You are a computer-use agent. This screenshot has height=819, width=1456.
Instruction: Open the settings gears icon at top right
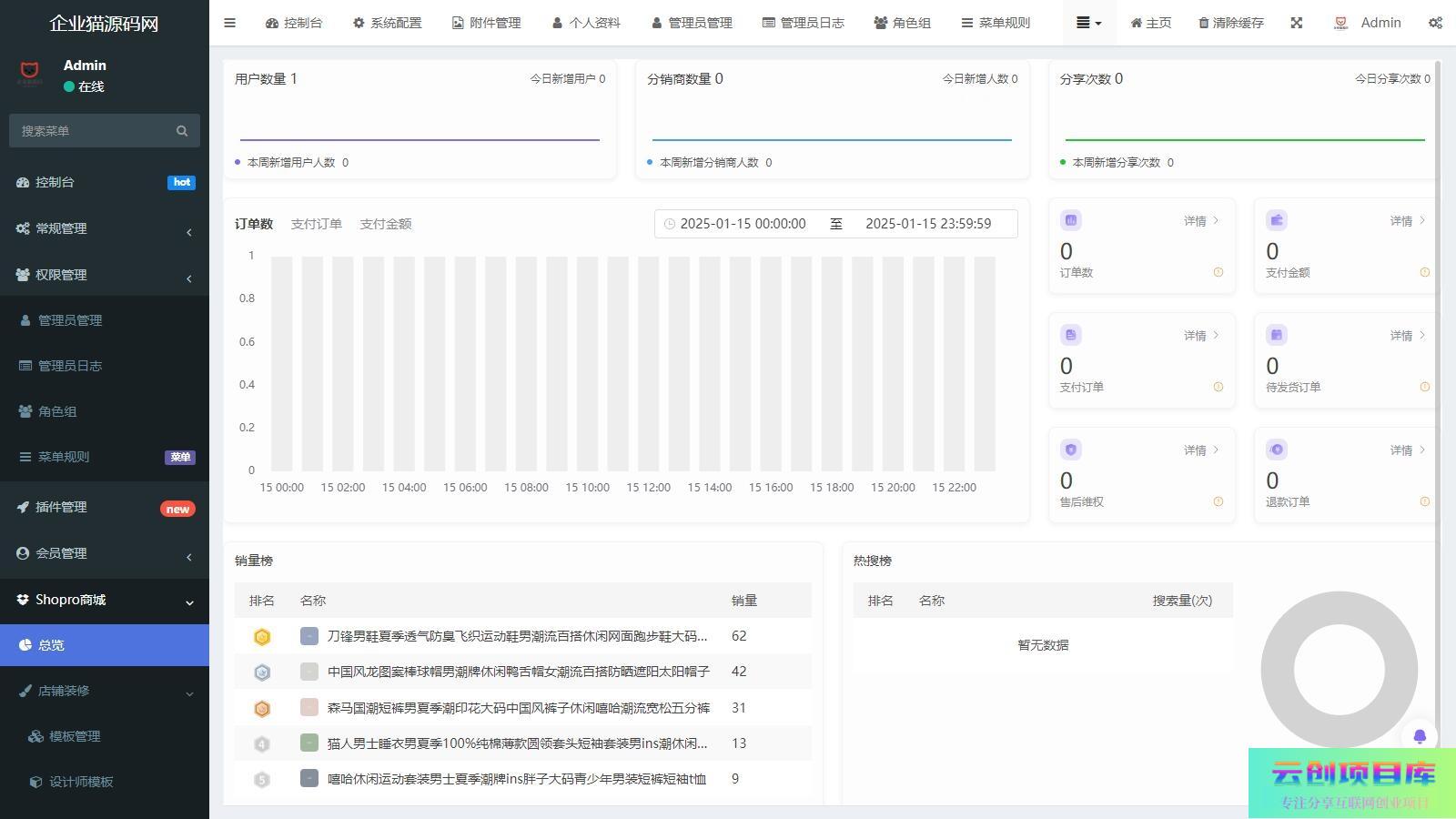tap(1435, 23)
